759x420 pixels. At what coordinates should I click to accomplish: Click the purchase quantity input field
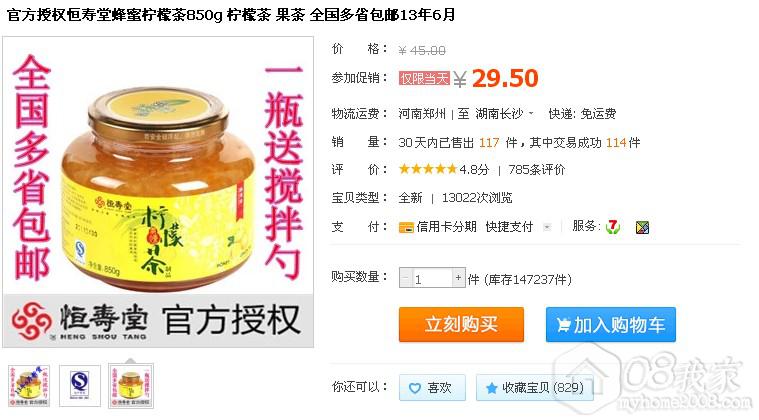tap(432, 278)
